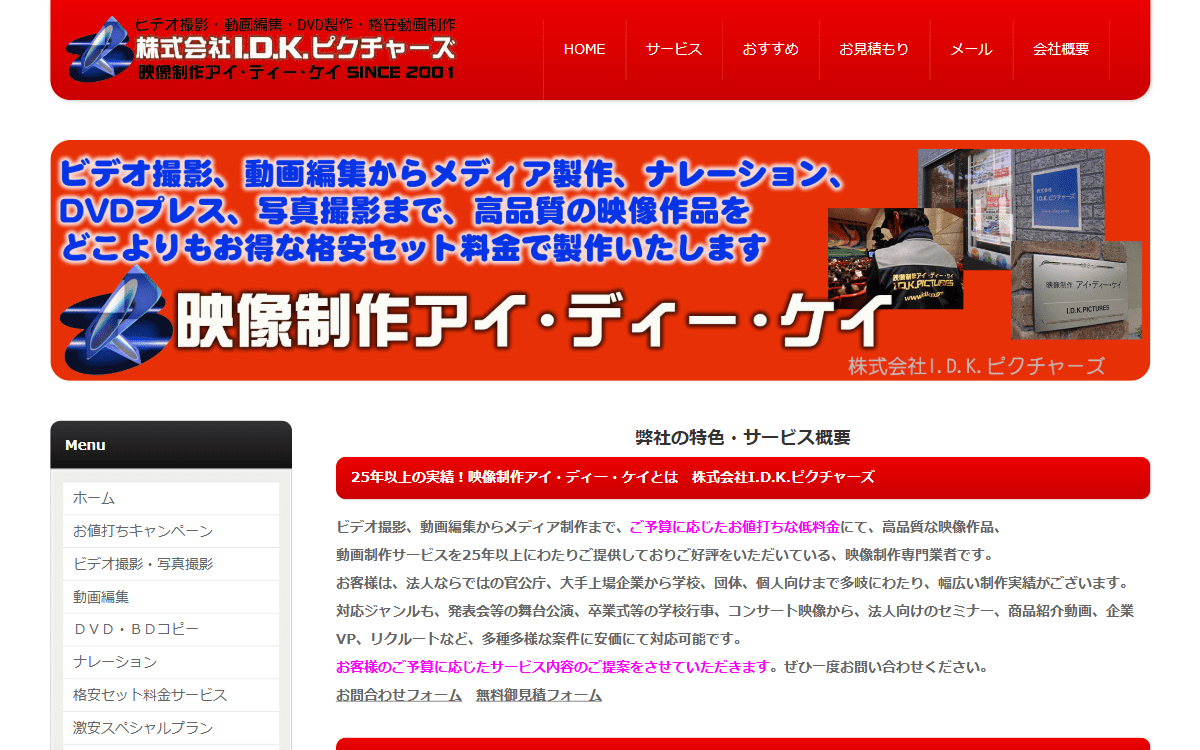This screenshot has width=1200, height=750.
Task: Open the HOME navigation item
Action: pyautogui.click(x=585, y=49)
